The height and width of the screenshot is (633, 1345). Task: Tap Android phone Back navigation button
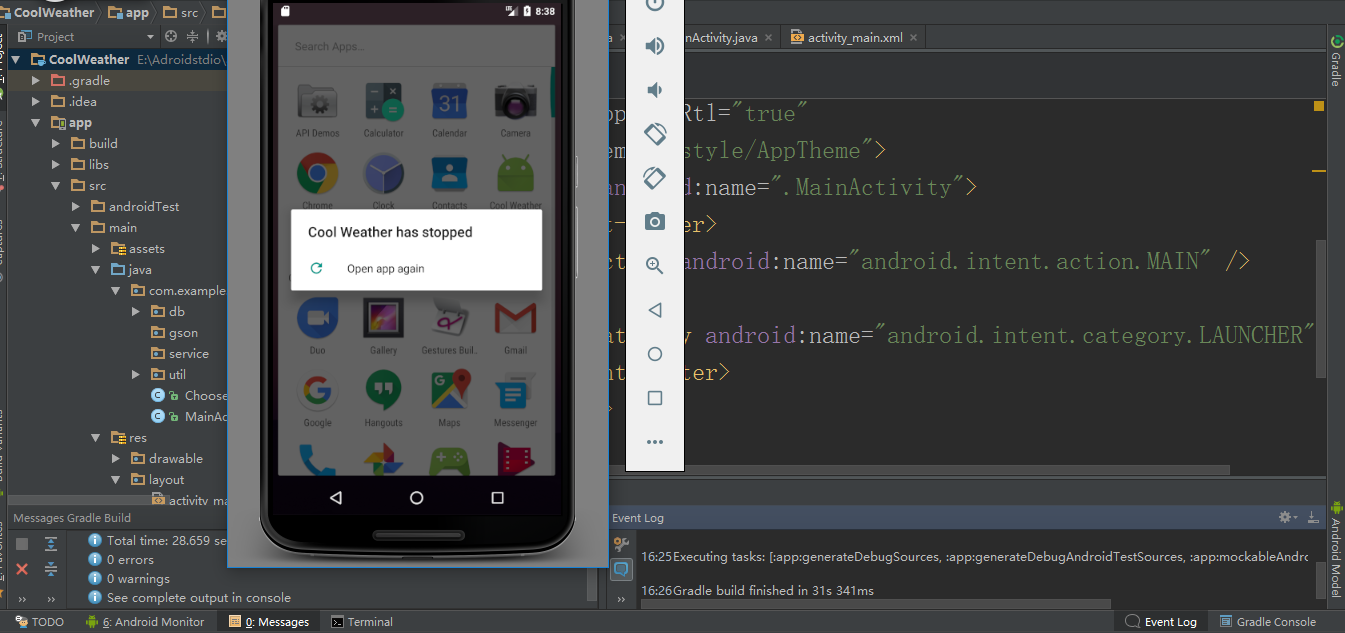(336, 497)
